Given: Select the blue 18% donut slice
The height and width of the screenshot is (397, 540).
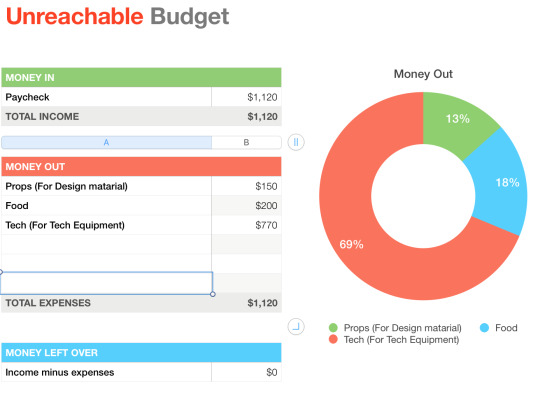Looking at the screenshot, I should [x=503, y=182].
